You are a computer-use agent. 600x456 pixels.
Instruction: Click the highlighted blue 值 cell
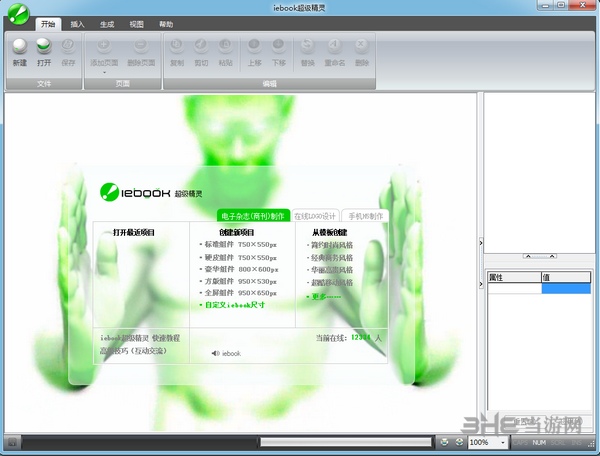click(x=566, y=288)
